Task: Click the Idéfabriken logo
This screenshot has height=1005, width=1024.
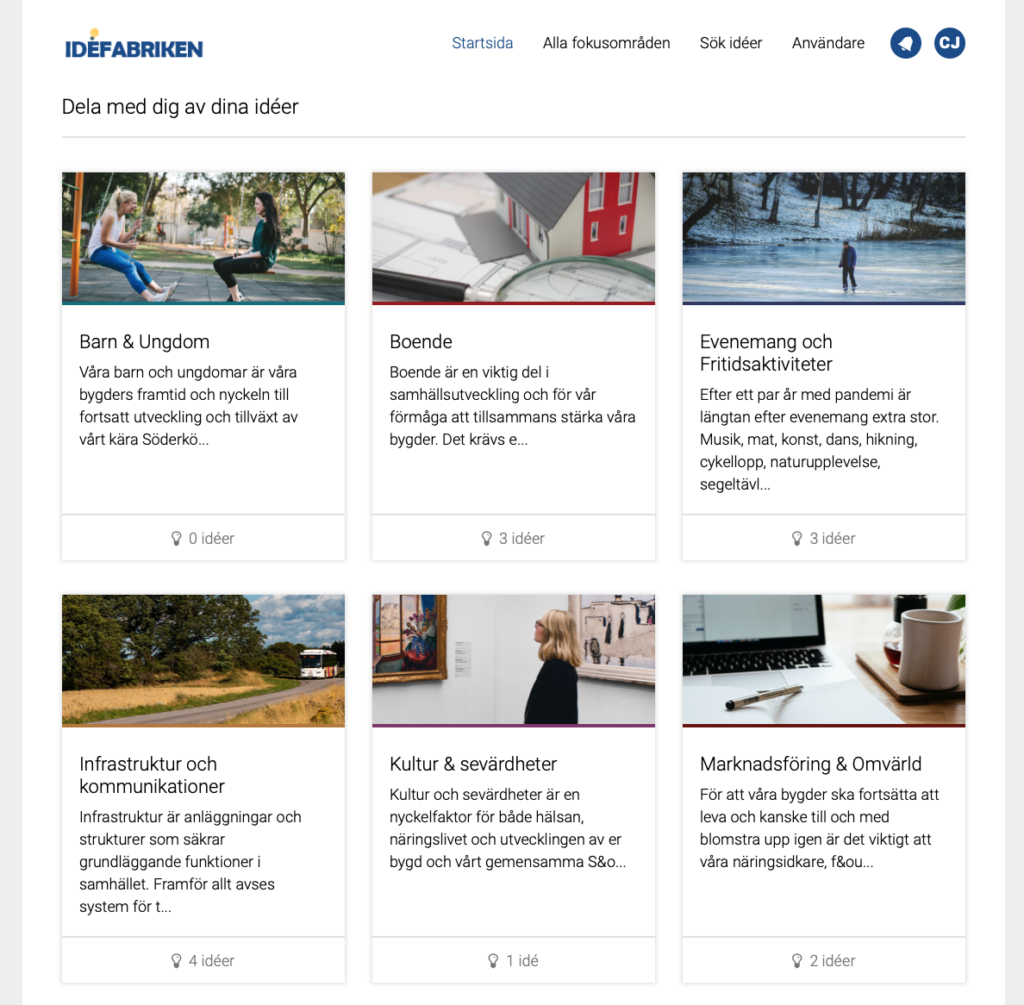Action: (x=134, y=44)
